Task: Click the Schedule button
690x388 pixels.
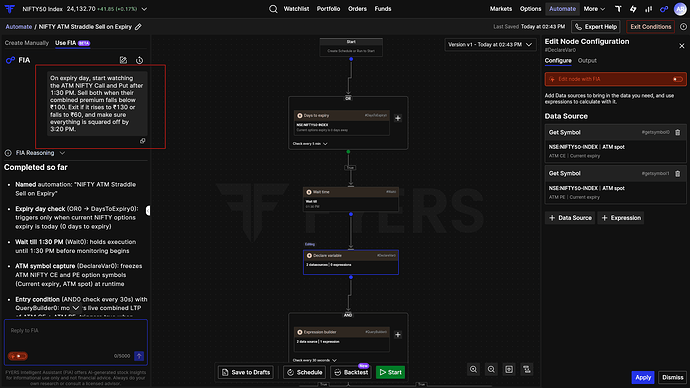Action: [x=305, y=372]
